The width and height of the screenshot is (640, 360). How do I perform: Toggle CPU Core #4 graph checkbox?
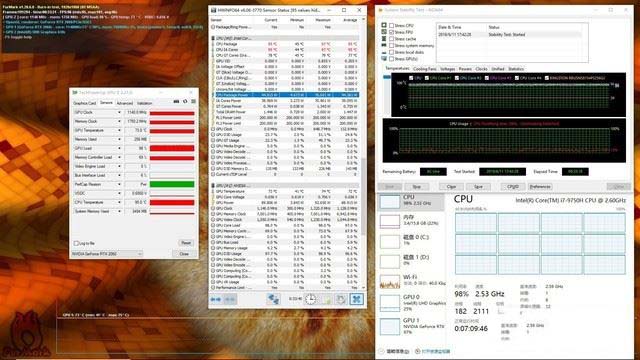point(517,78)
